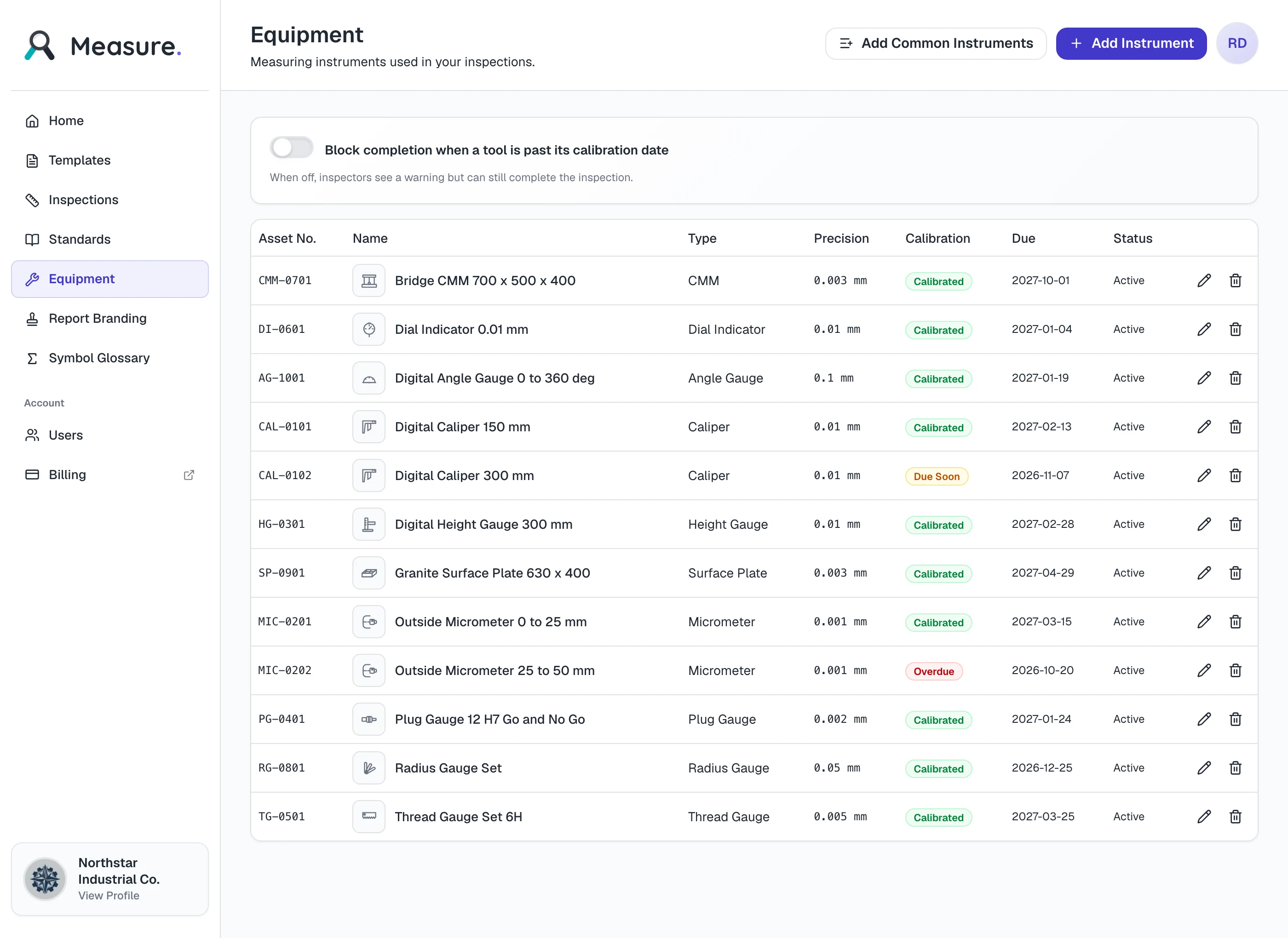Enable blocking completion past calibration date
1288x938 pixels.
coord(291,148)
